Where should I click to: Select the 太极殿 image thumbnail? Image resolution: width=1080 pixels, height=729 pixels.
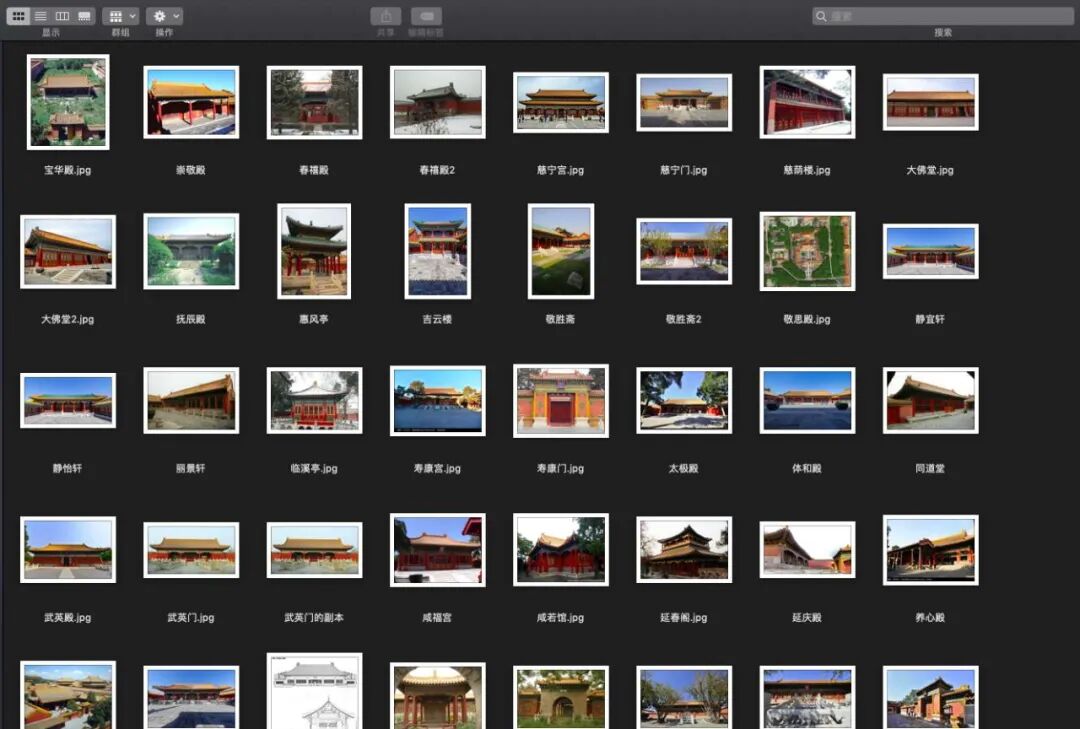click(684, 400)
